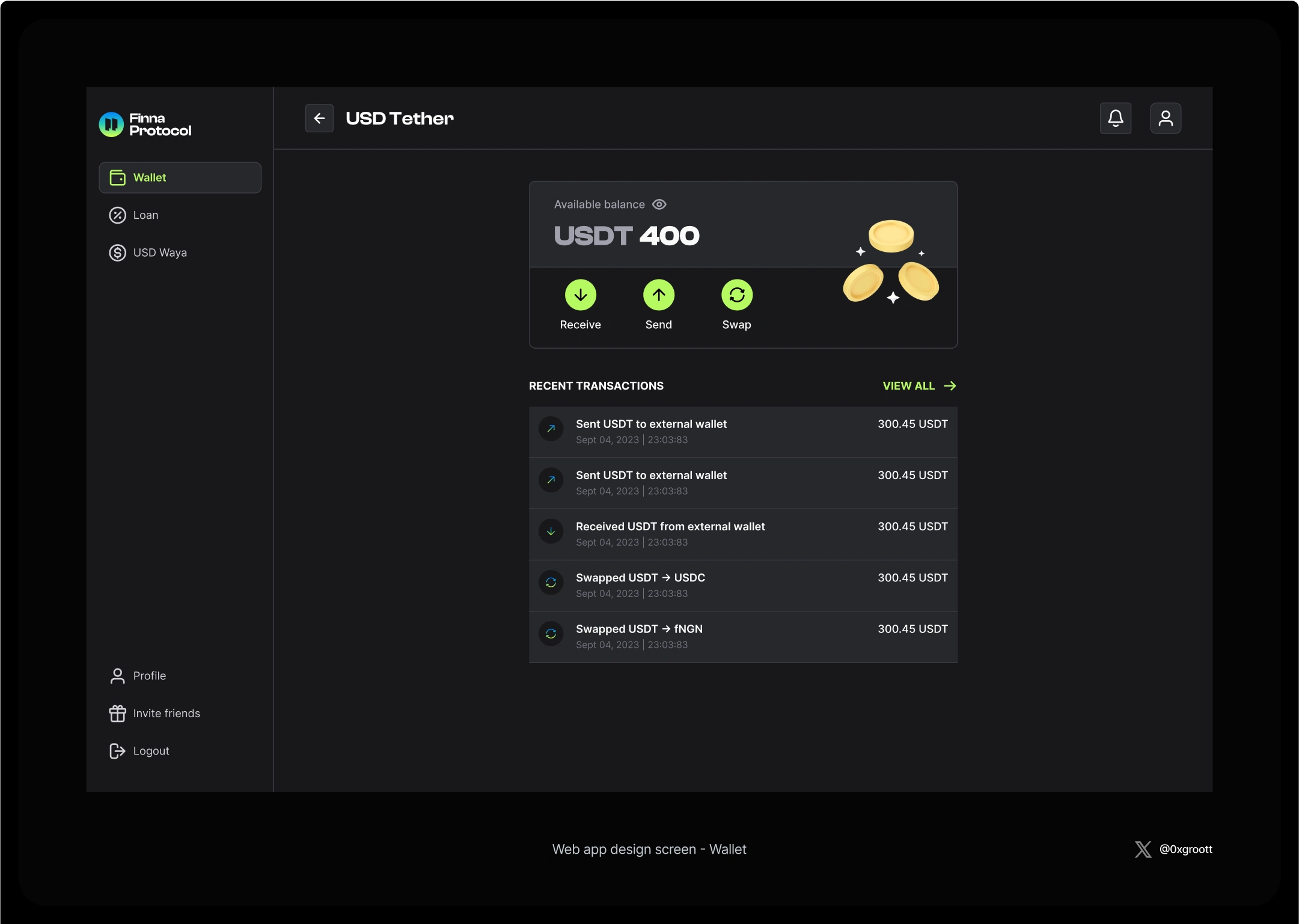The width and height of the screenshot is (1299, 924).
Task: Open the profile account icon at top right
Action: click(1166, 118)
